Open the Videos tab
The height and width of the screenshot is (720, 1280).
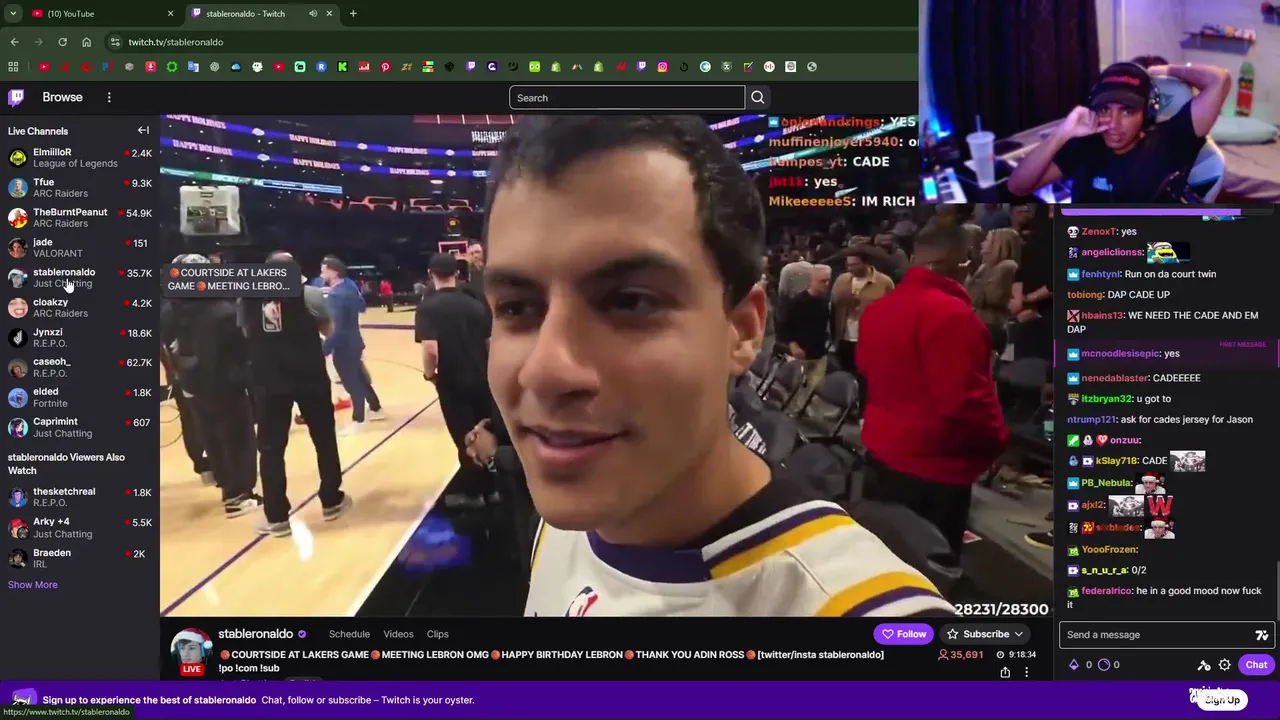pyautogui.click(x=398, y=634)
